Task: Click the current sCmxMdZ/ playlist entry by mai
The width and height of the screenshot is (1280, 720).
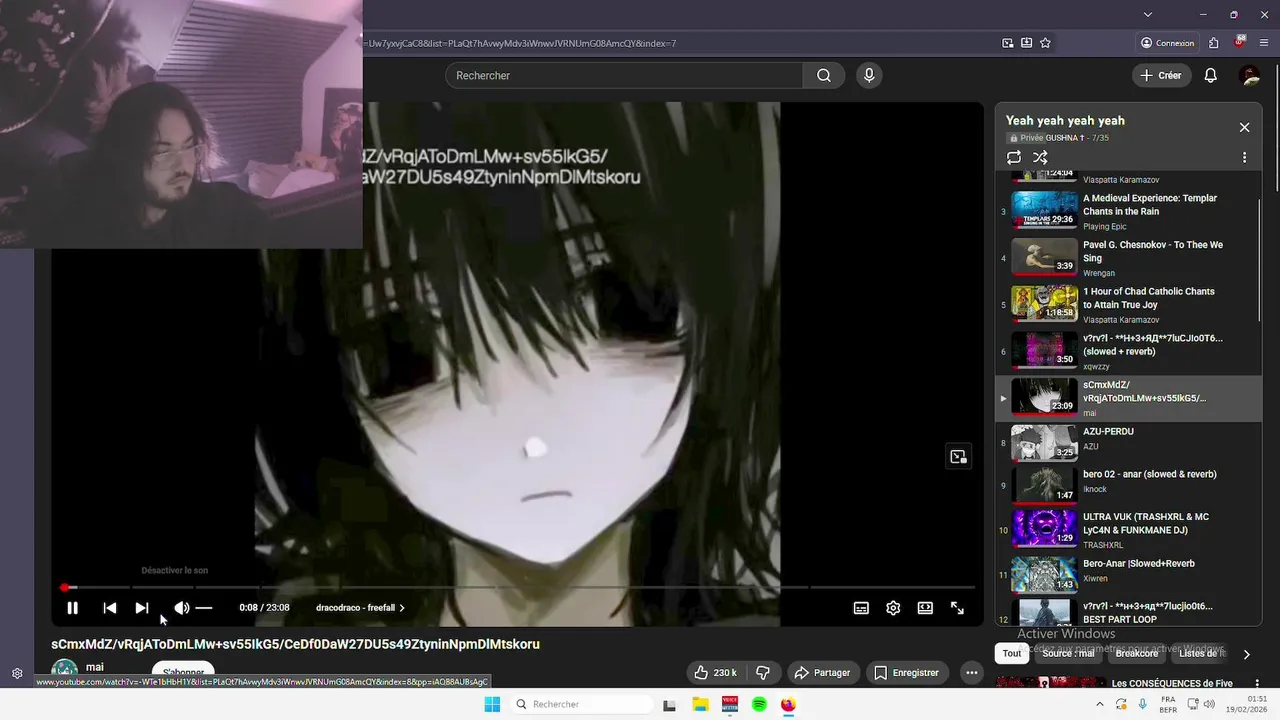Action: coord(1128,398)
